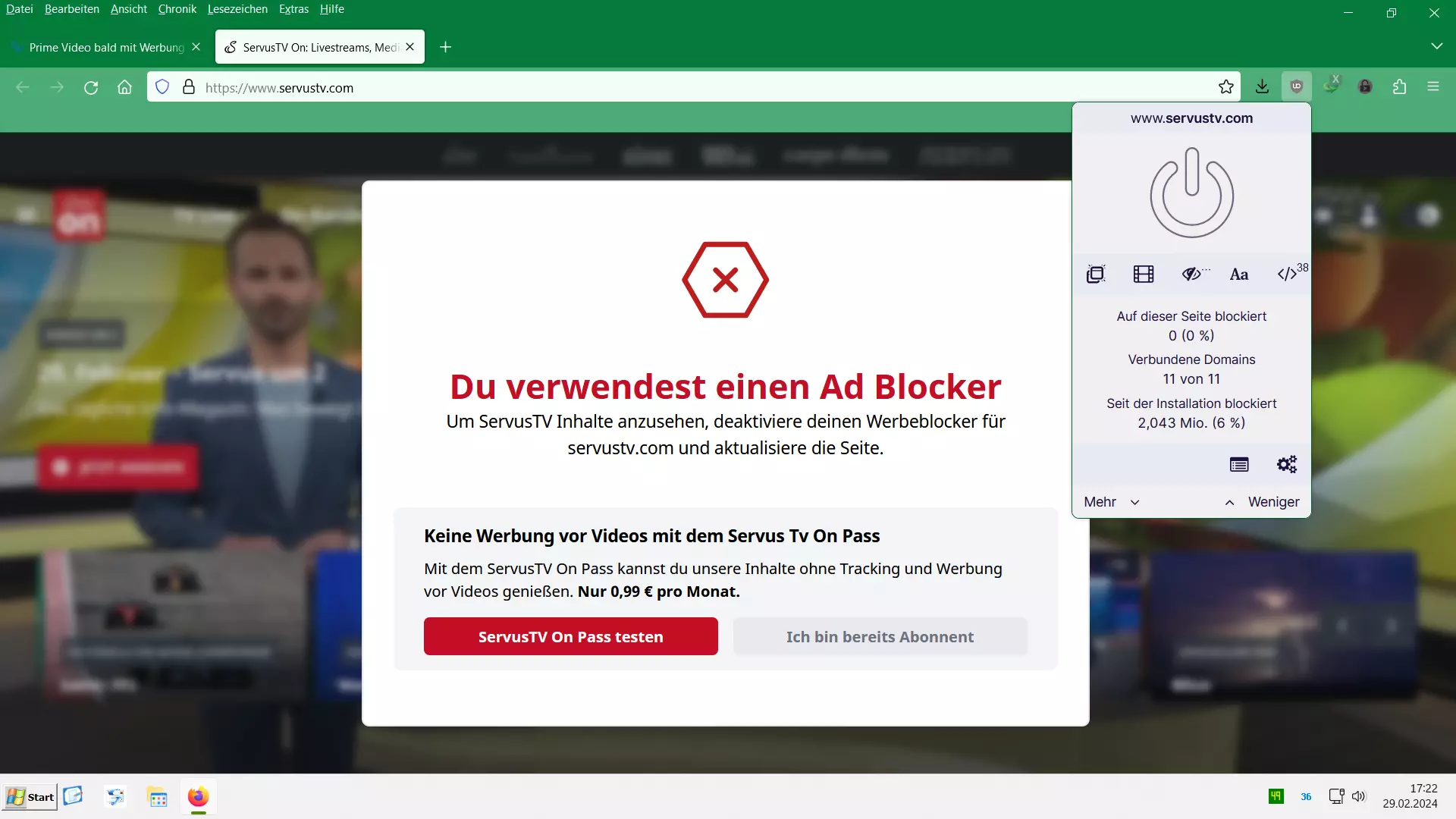Click Seit der Installation blockiert statistic
This screenshot has width=1456, height=819.
tap(1191, 413)
